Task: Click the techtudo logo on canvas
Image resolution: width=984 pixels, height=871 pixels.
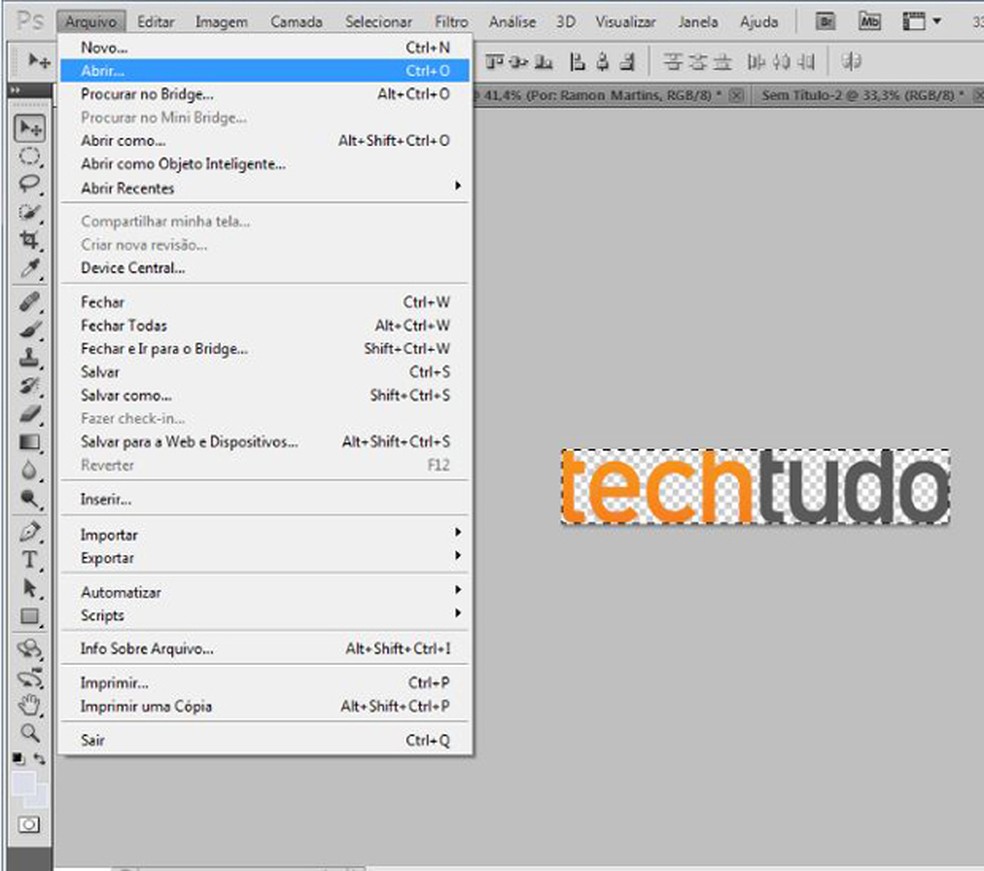Action: (755, 486)
